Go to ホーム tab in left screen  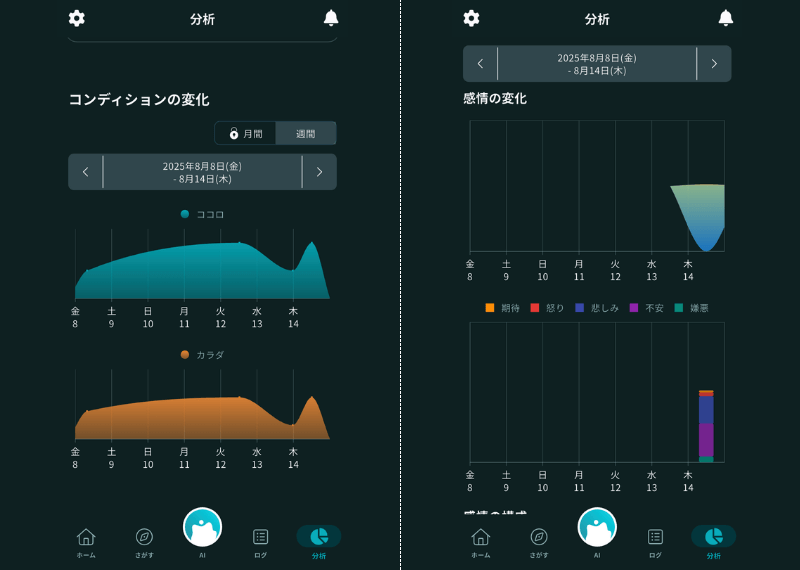point(86,543)
